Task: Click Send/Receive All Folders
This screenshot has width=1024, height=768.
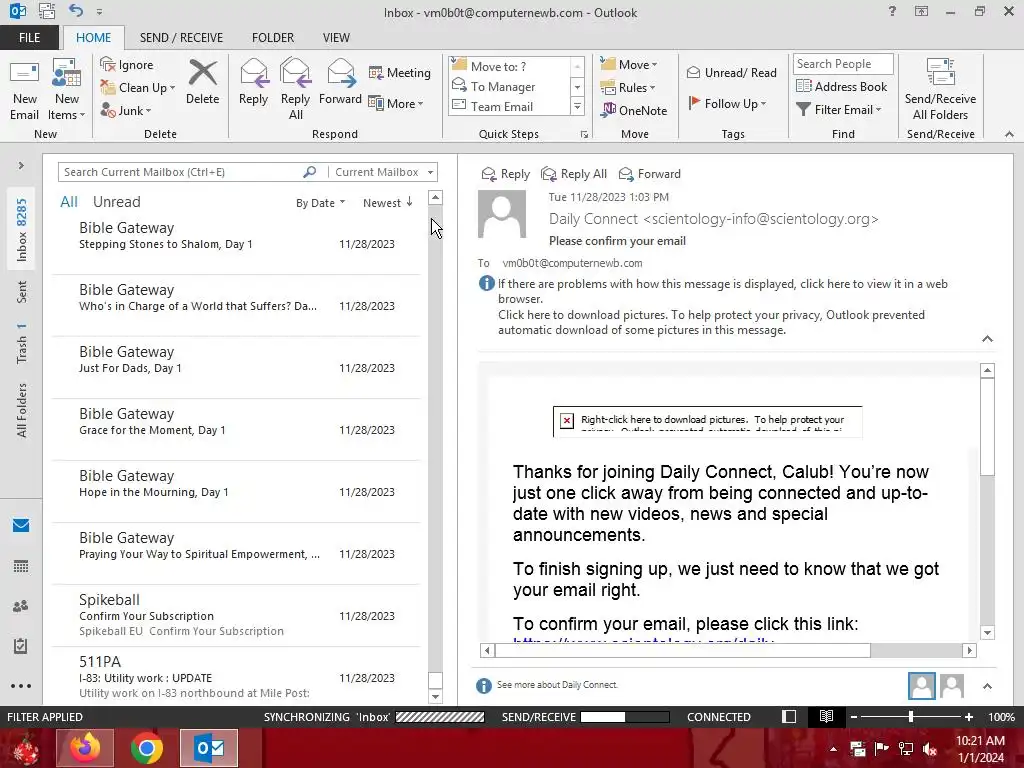Action: [x=940, y=89]
